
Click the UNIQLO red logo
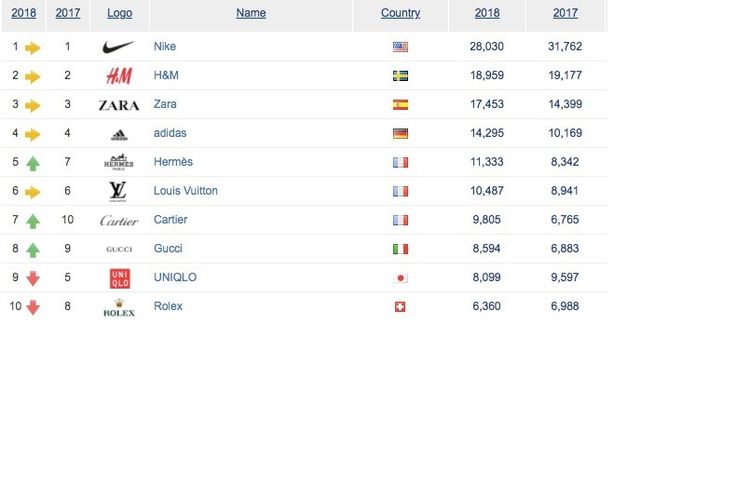coord(119,278)
